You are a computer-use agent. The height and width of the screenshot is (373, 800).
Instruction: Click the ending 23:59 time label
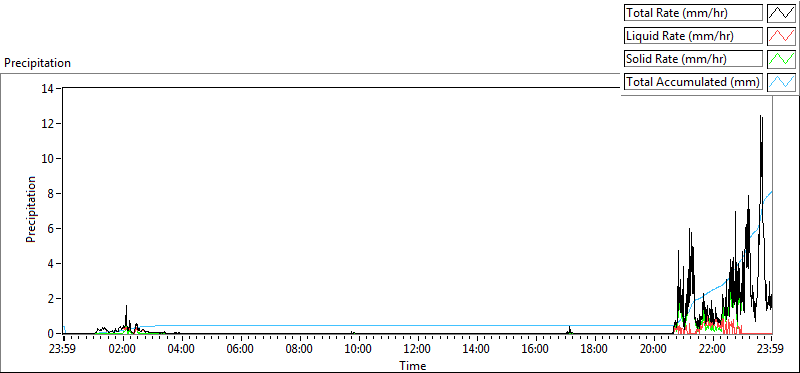770,350
